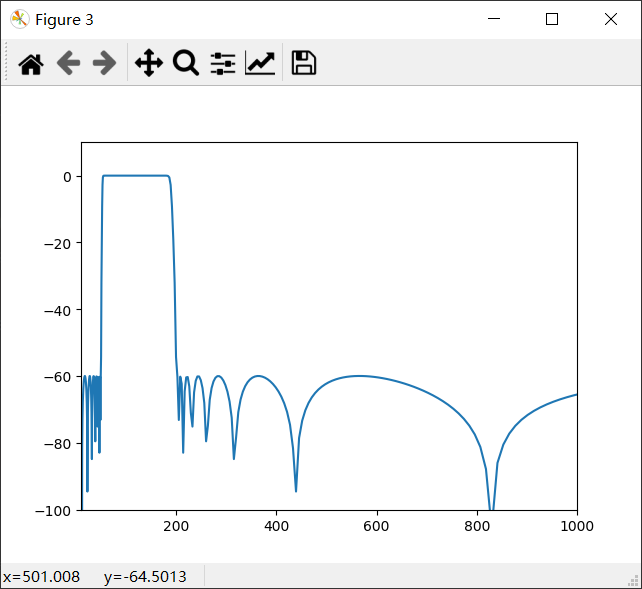Click the x=501.008 status bar readout
Viewport: 642px width, 589px height.
[41, 577]
